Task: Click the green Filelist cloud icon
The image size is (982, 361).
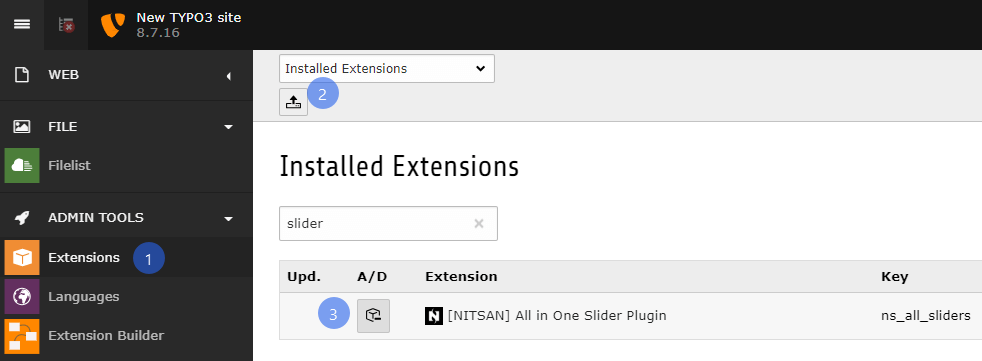Action: point(22,165)
